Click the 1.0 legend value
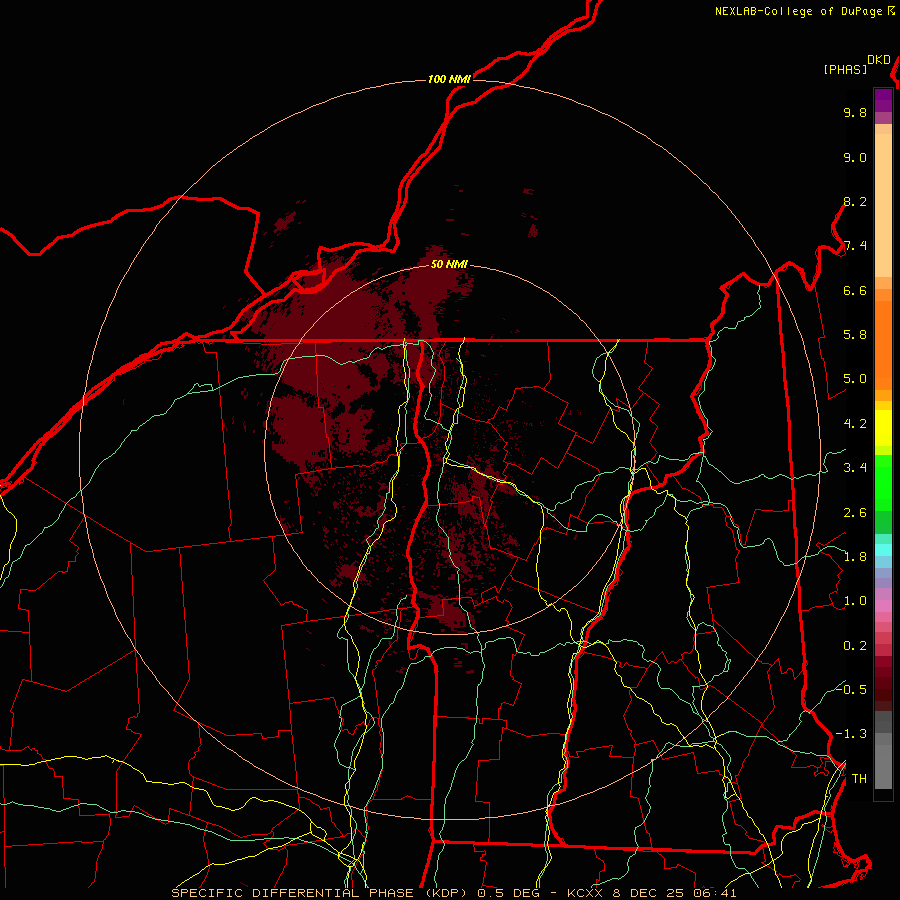The image size is (900, 900). (855, 601)
